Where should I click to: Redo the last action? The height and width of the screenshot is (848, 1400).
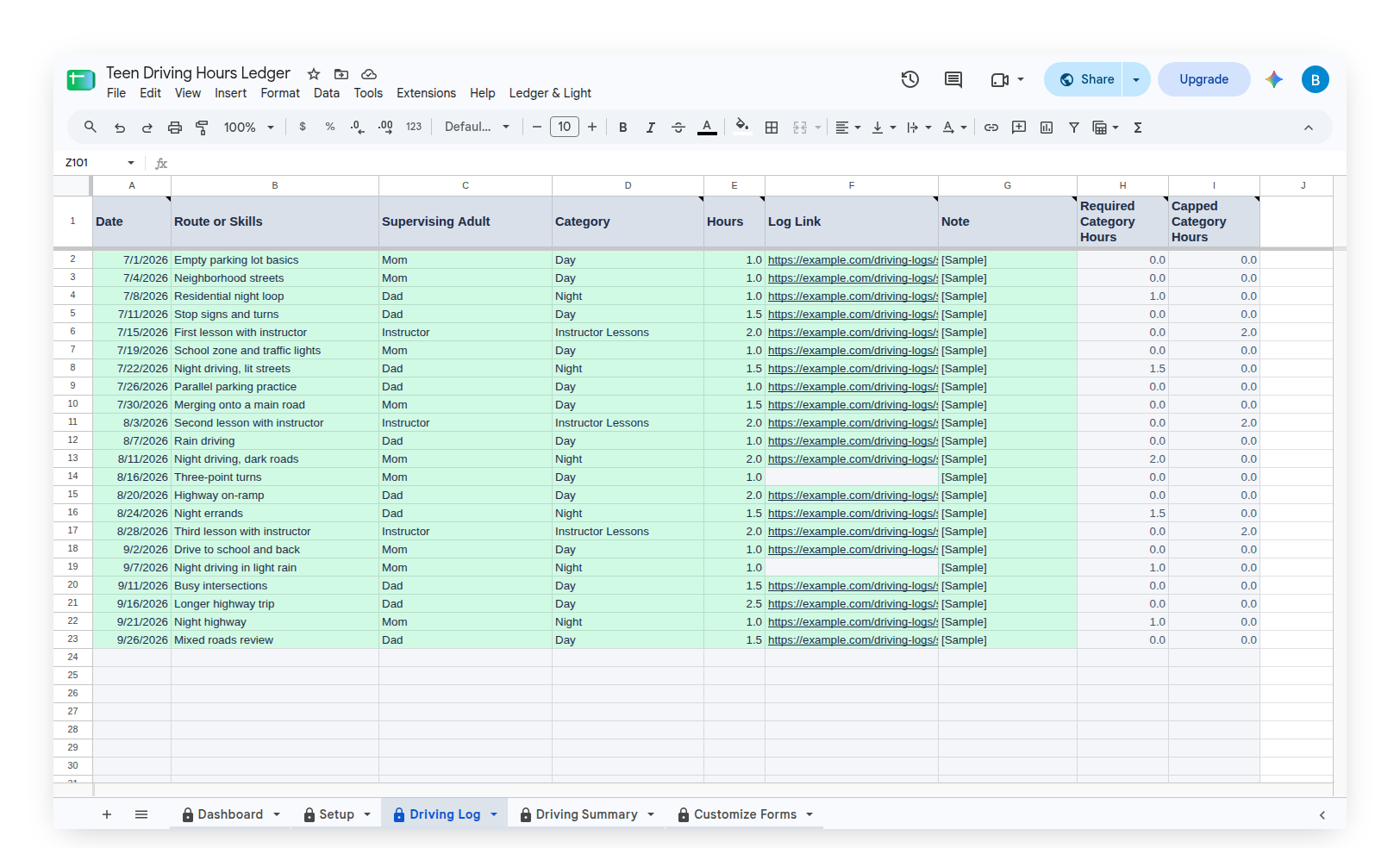147,128
